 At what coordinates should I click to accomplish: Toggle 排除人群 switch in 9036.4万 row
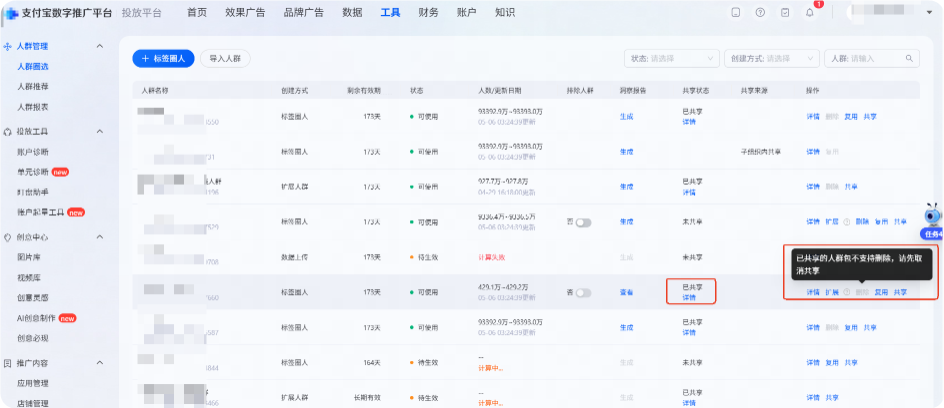(583, 223)
